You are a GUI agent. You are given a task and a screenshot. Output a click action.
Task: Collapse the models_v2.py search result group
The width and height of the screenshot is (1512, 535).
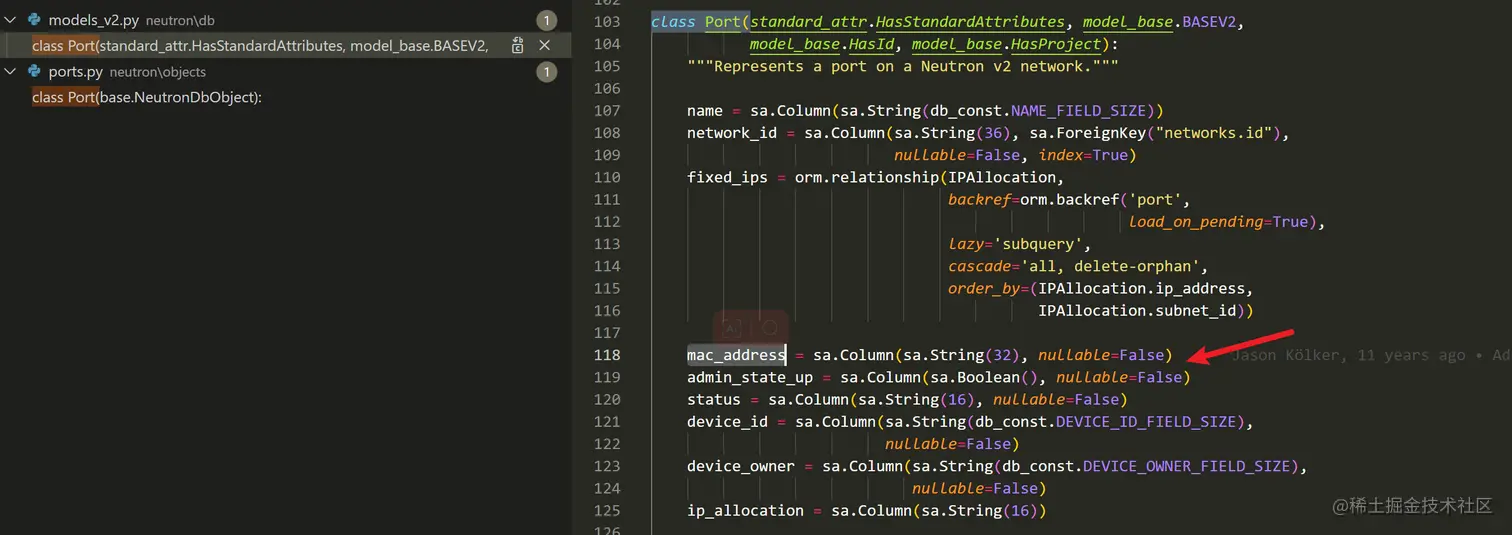coord(10,20)
